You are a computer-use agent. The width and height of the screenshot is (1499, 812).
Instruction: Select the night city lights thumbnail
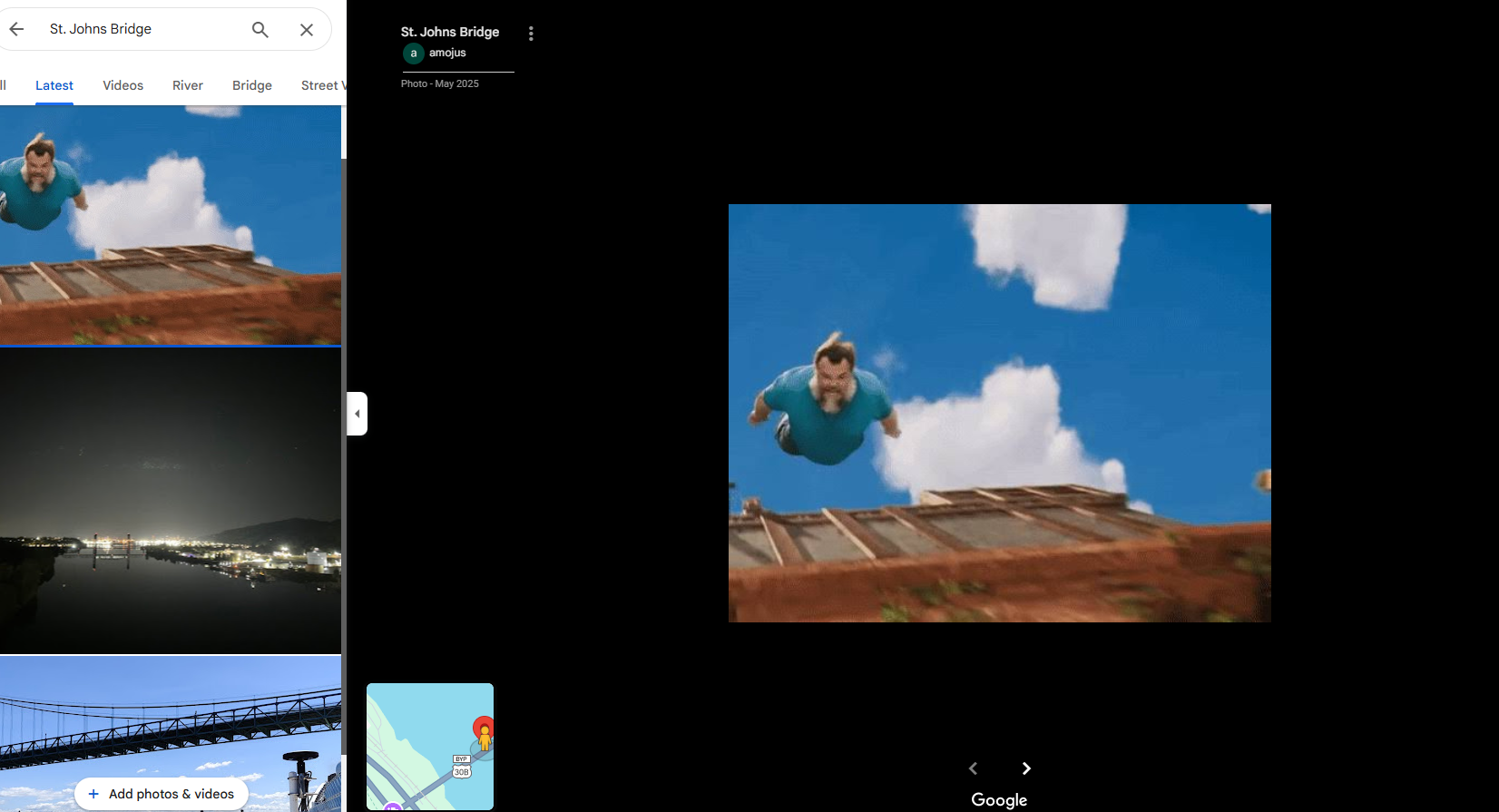click(x=171, y=501)
